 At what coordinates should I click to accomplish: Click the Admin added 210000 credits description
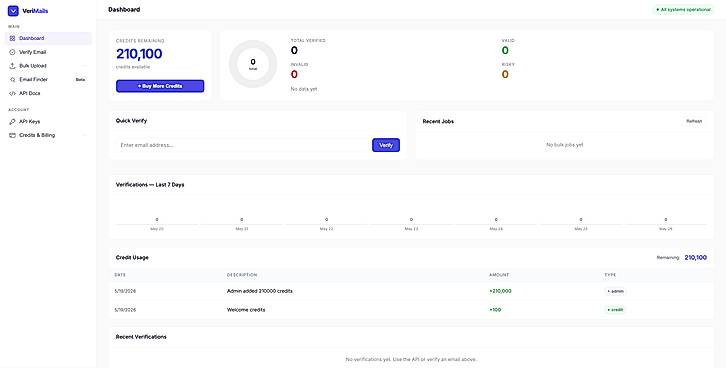259,291
